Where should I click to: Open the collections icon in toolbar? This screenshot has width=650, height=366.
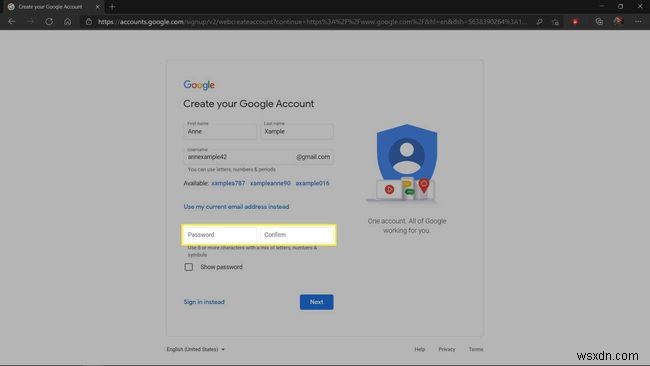[x=599, y=22]
